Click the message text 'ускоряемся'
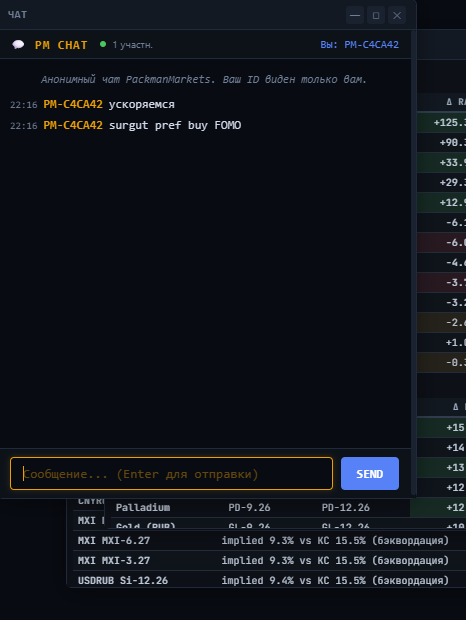 point(141,105)
